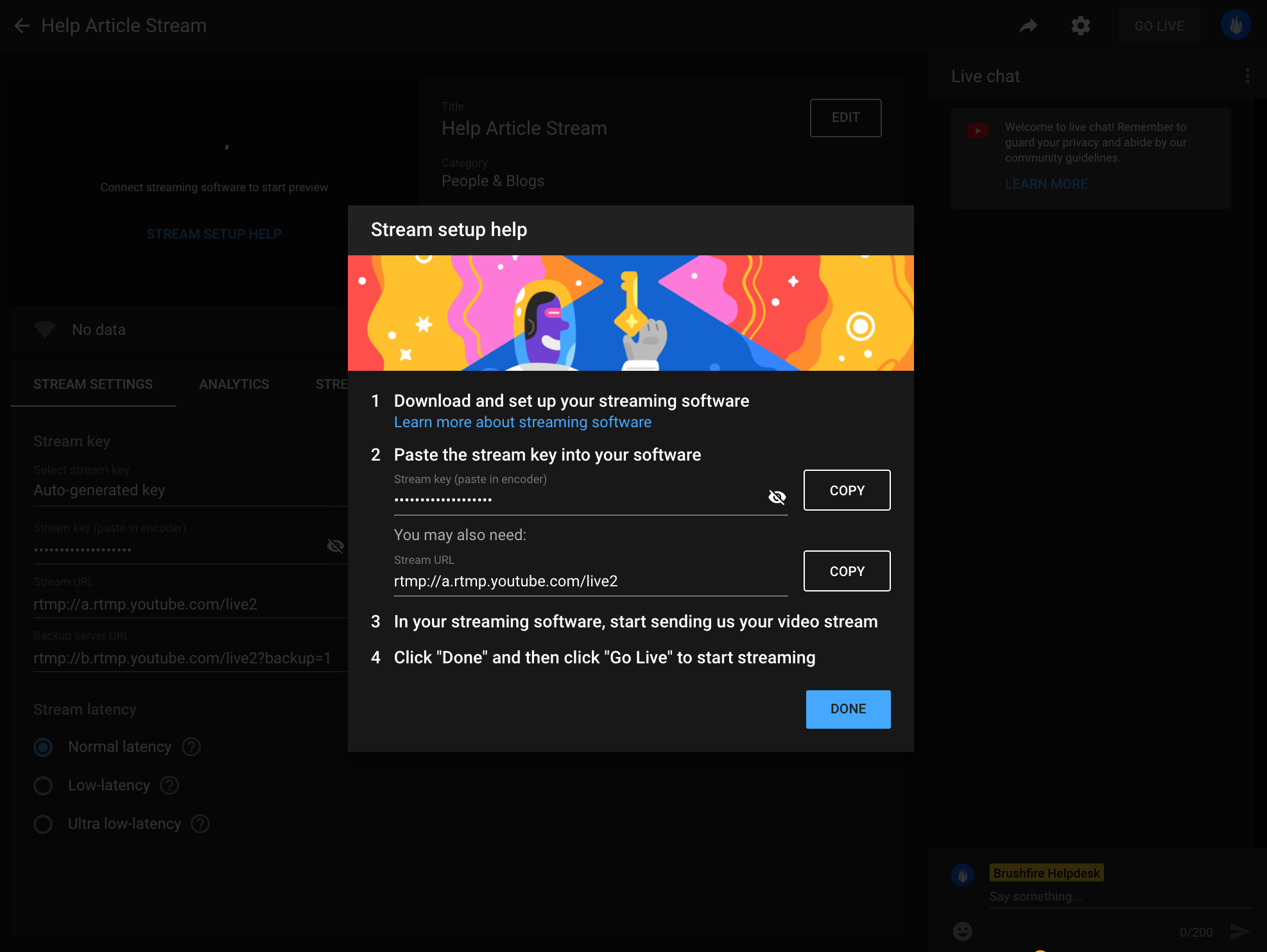Copy the stream key in dialog
1267x952 pixels.
click(847, 490)
